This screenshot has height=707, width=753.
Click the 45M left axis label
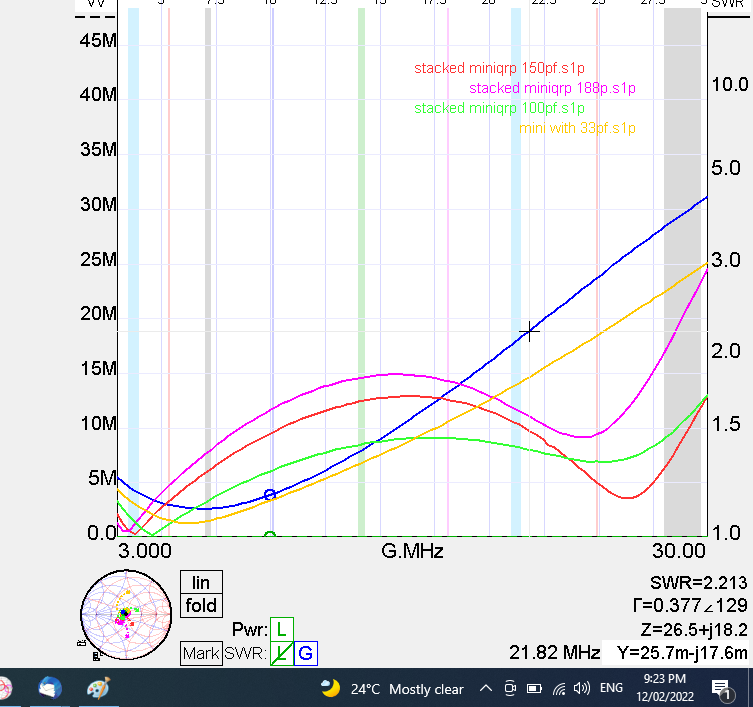click(x=98, y=40)
